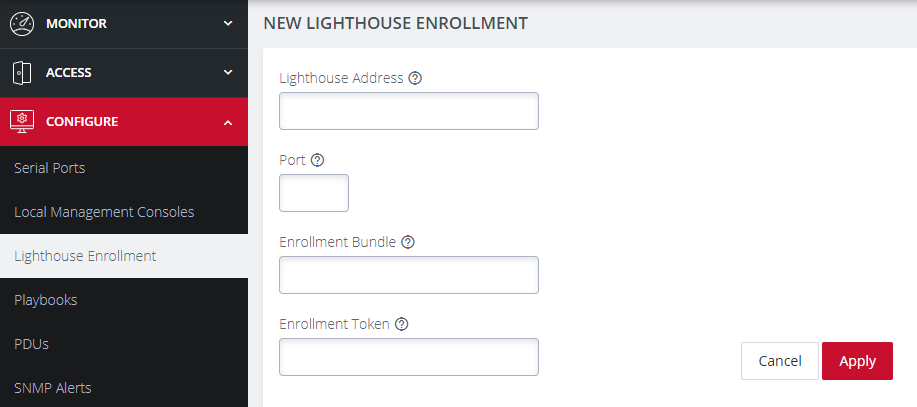Click the Enrollment Bundle help icon

coord(408,242)
